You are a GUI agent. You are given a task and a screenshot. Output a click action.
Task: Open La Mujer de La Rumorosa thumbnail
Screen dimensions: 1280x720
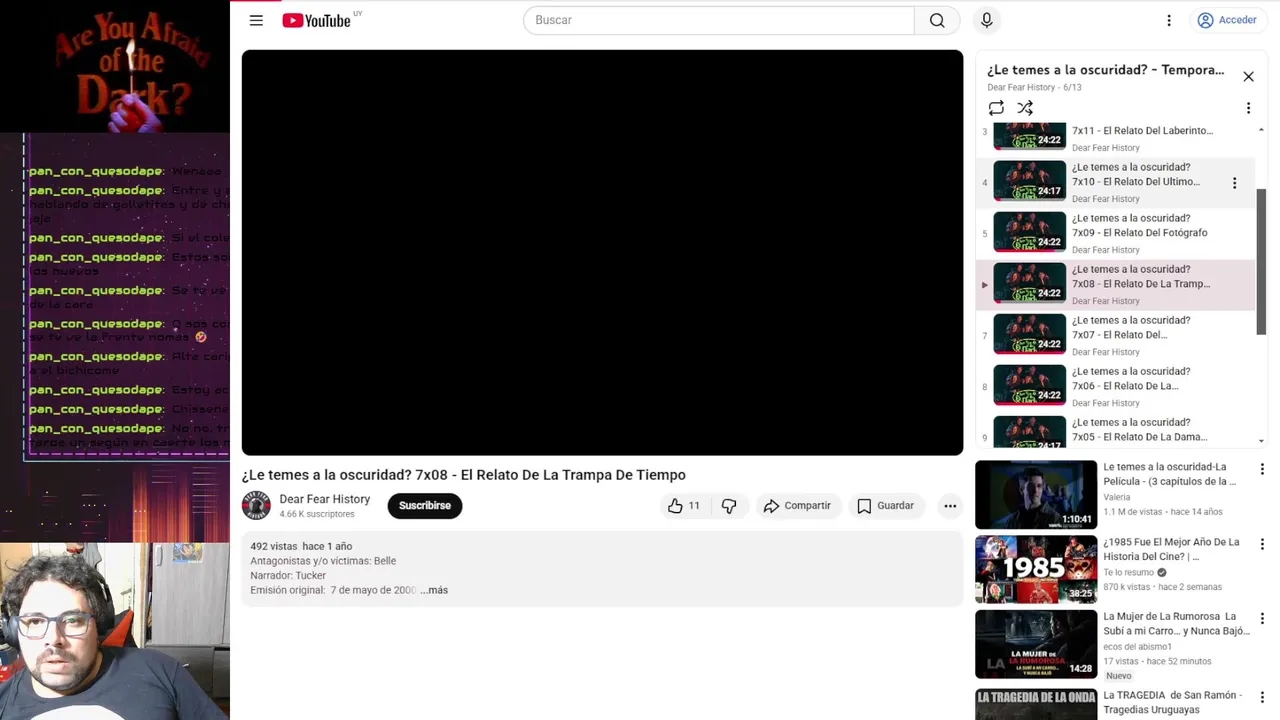1036,645
